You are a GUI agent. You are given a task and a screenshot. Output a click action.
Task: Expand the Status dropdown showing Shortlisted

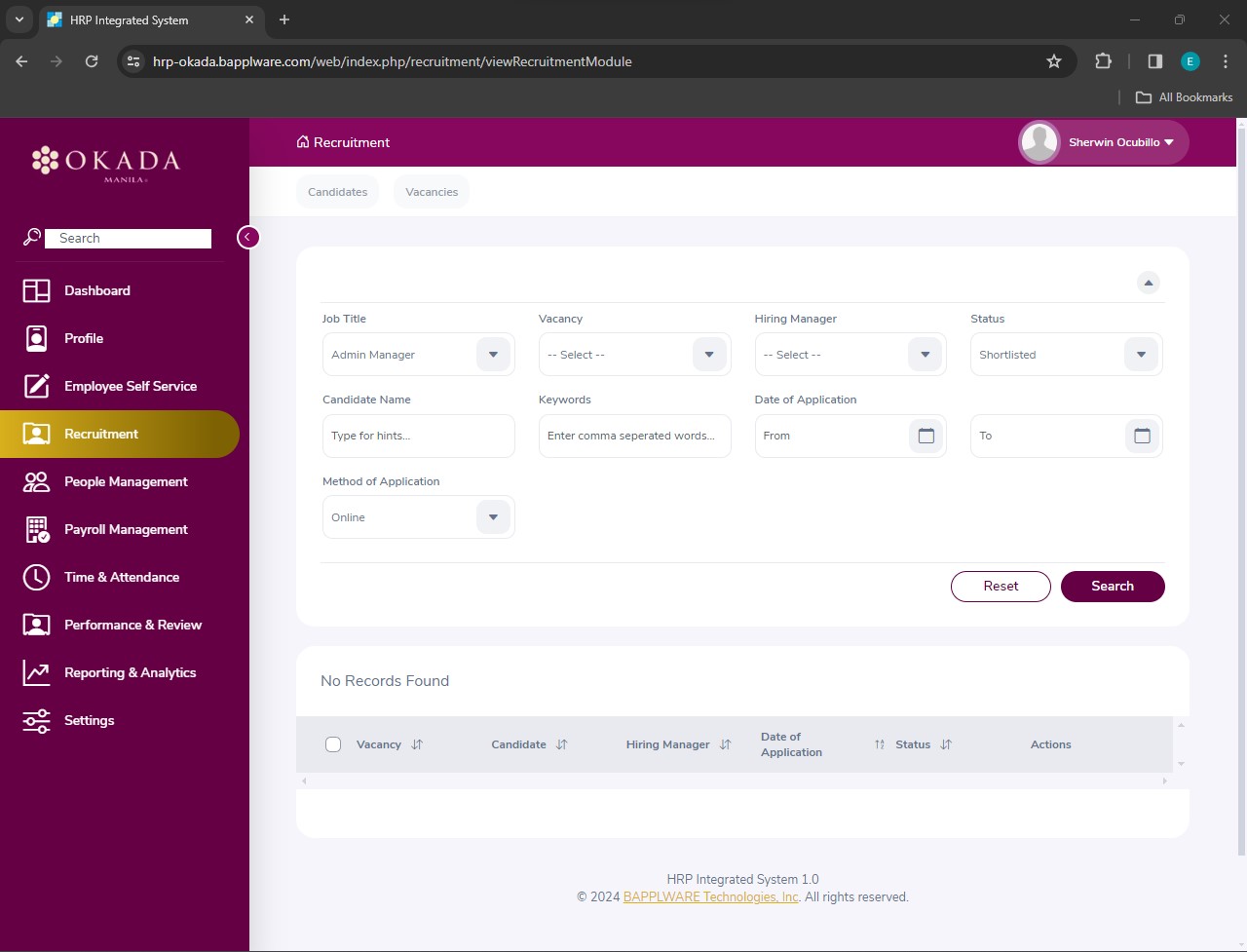(x=1141, y=355)
